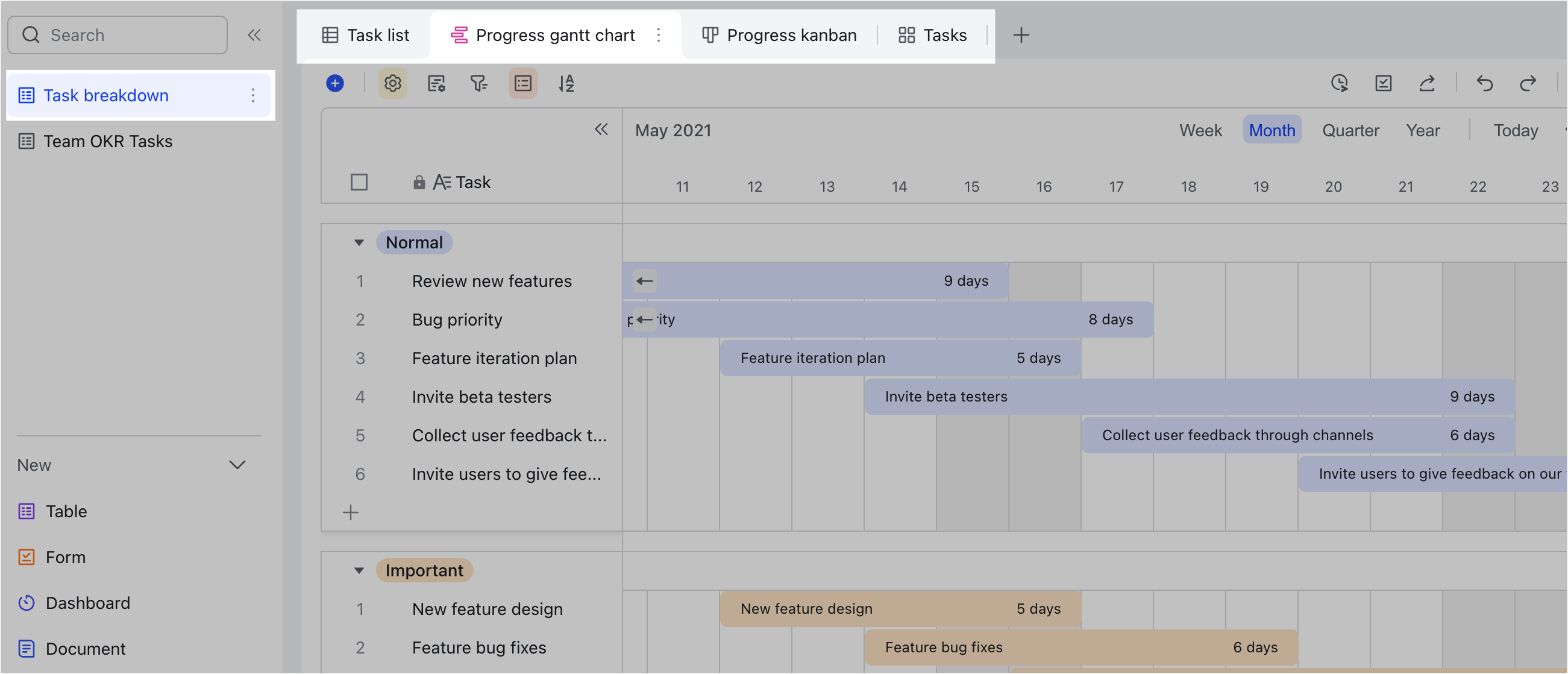1568x674 pixels.
Task: Open the filter icon in toolbar
Action: tap(479, 83)
